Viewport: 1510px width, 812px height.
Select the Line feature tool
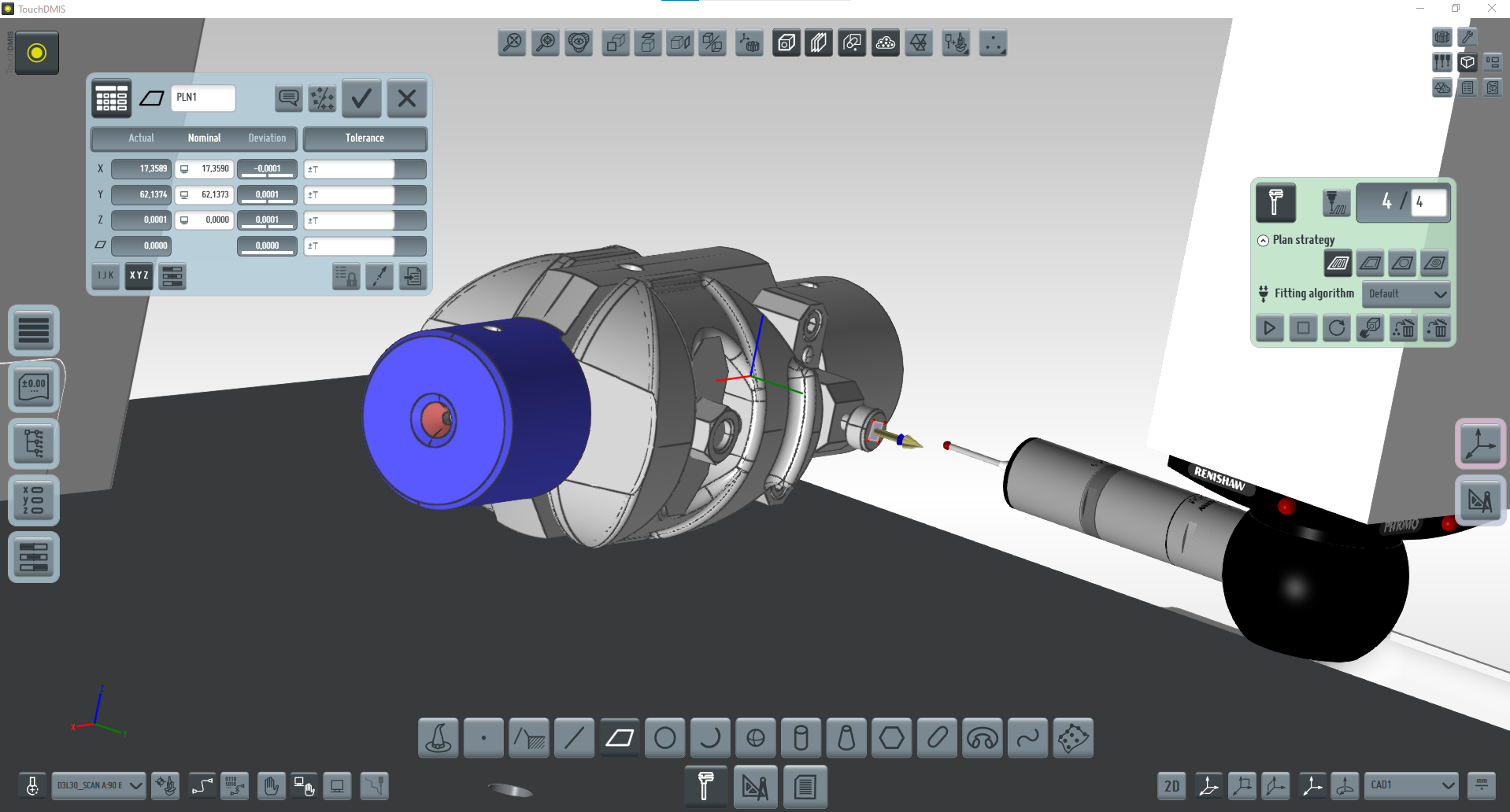coord(574,738)
